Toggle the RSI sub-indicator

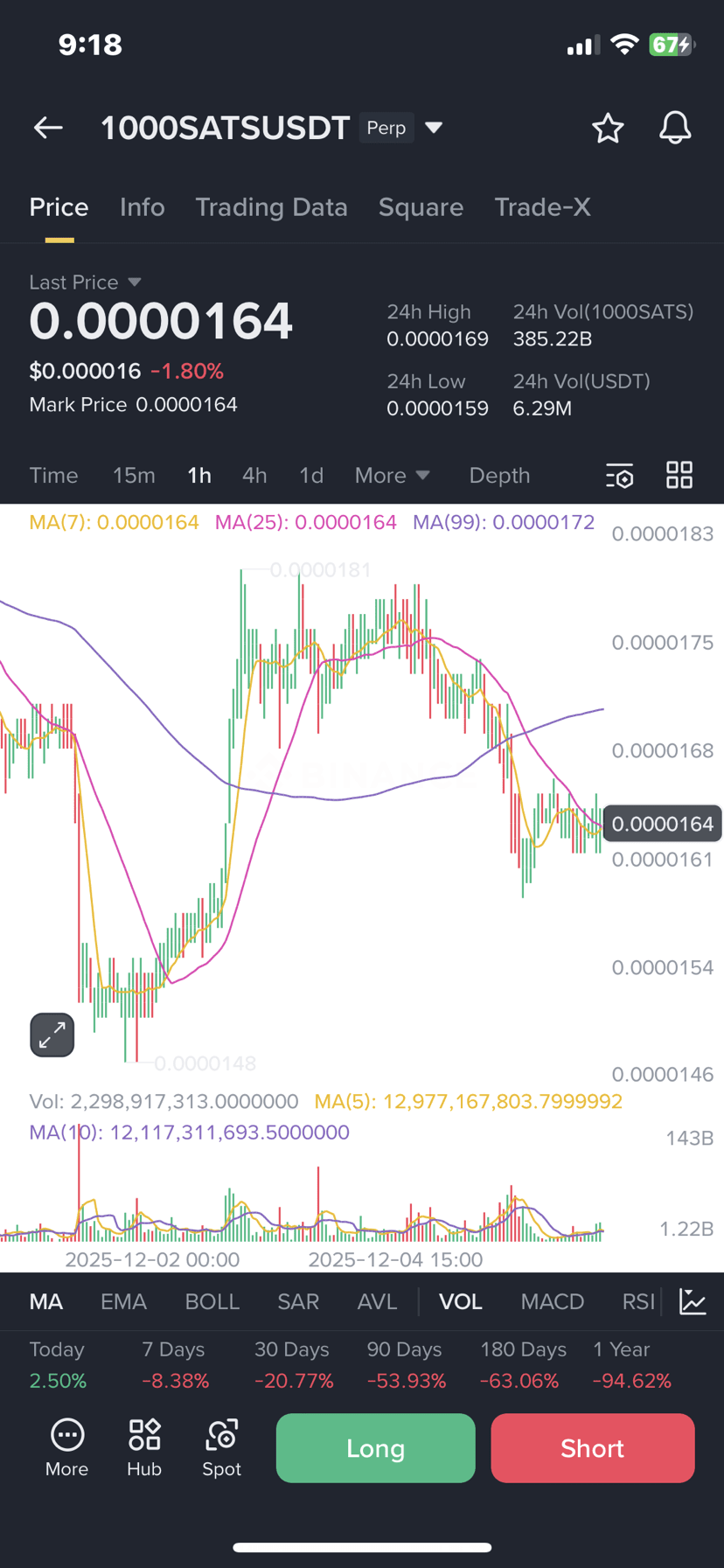tap(638, 1301)
